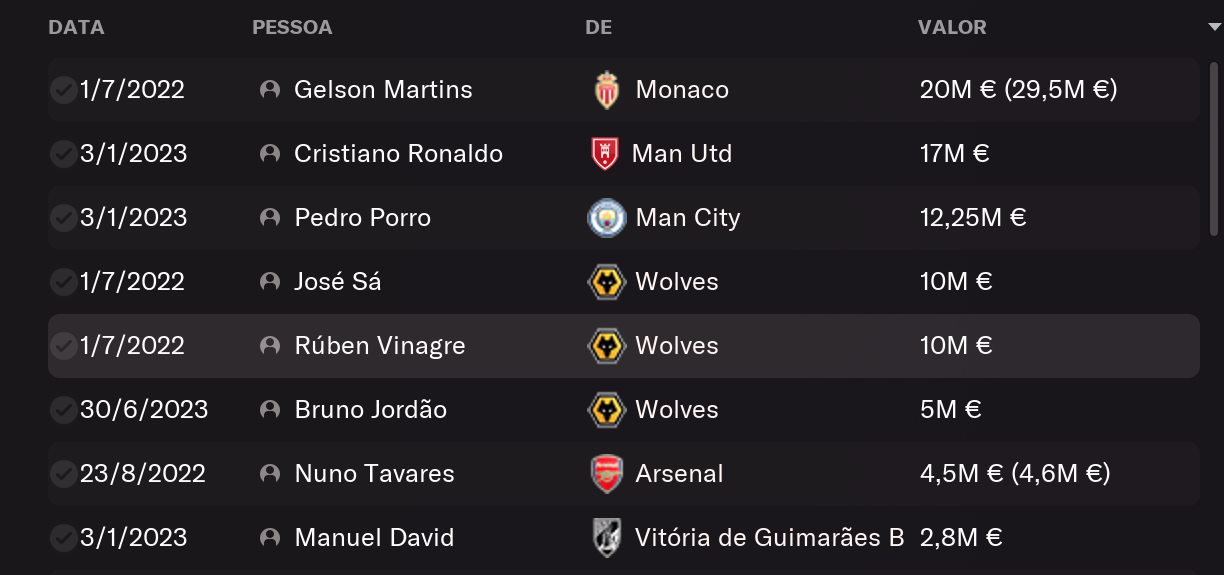Sort by the DATA column header

pyautogui.click(x=76, y=28)
